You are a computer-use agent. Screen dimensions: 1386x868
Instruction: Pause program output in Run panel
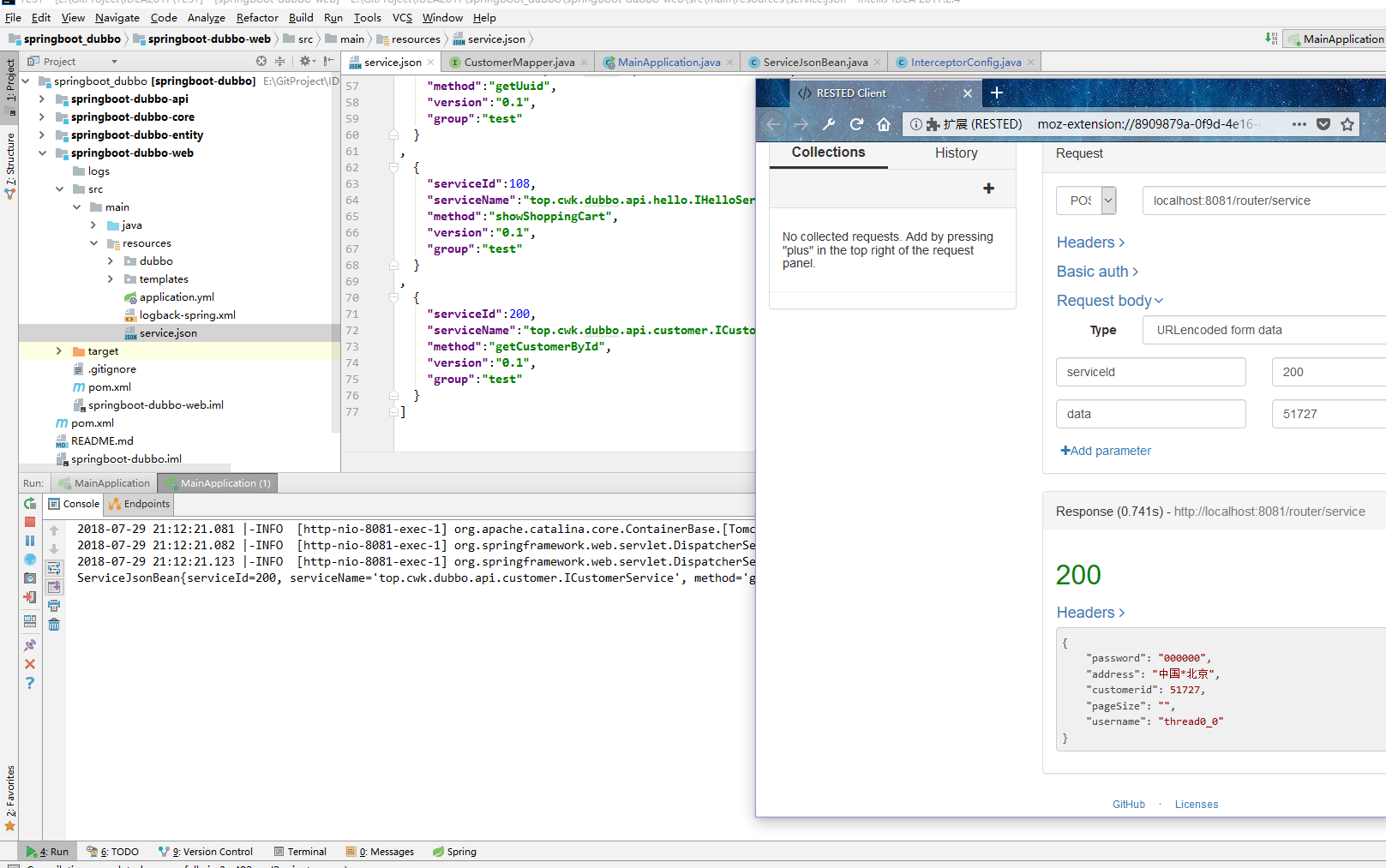coord(30,541)
